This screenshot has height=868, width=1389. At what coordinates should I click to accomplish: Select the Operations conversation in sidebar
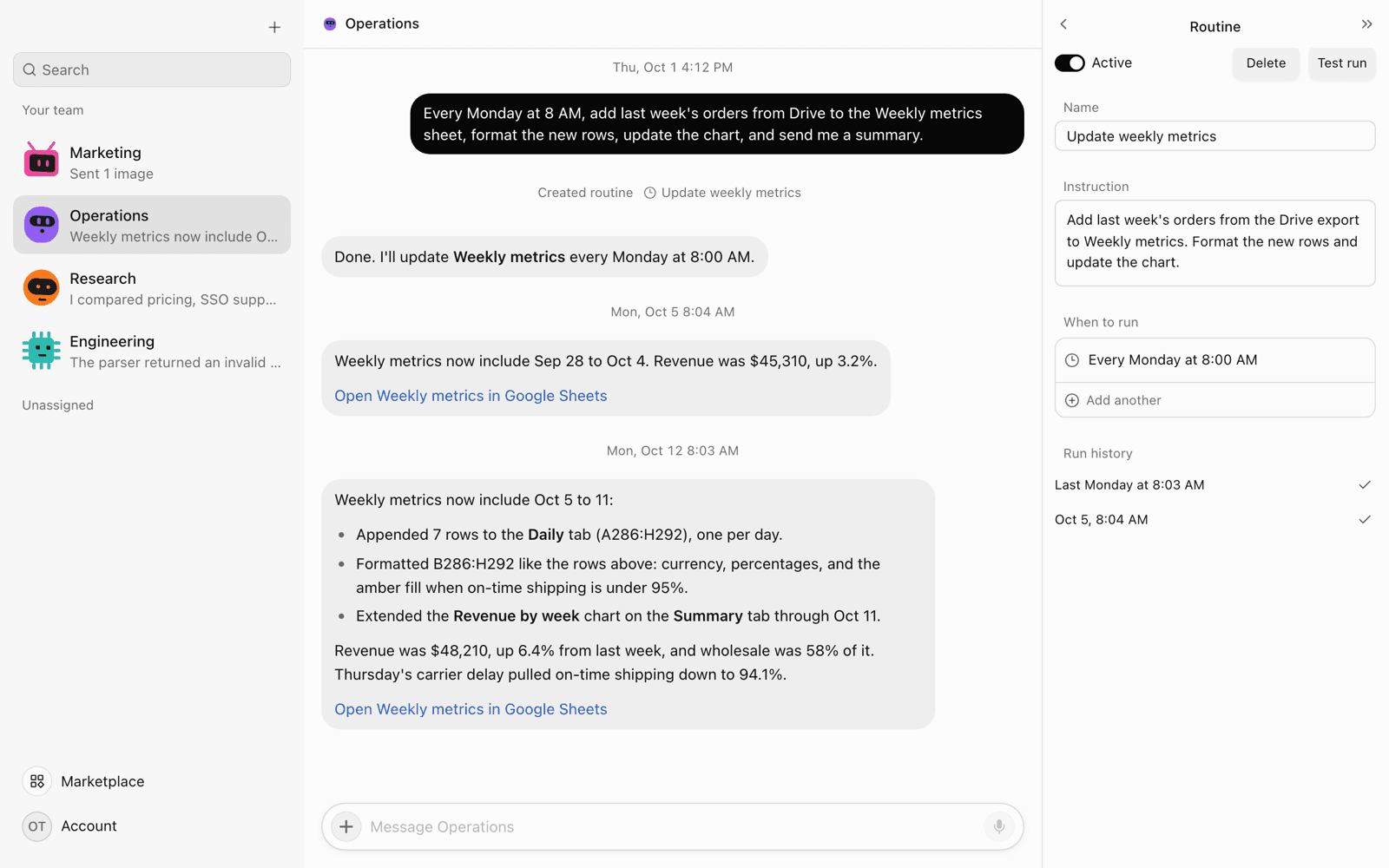pyautogui.click(x=152, y=225)
